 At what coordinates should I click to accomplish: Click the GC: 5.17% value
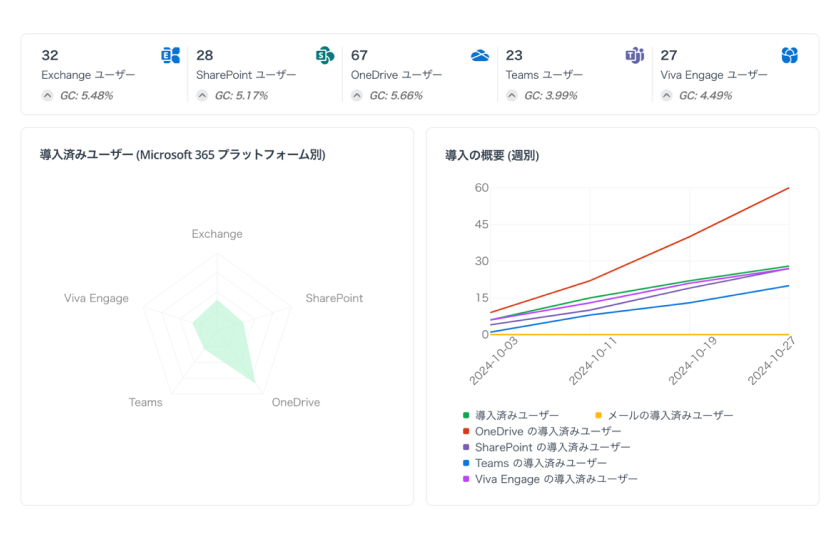[x=241, y=96]
